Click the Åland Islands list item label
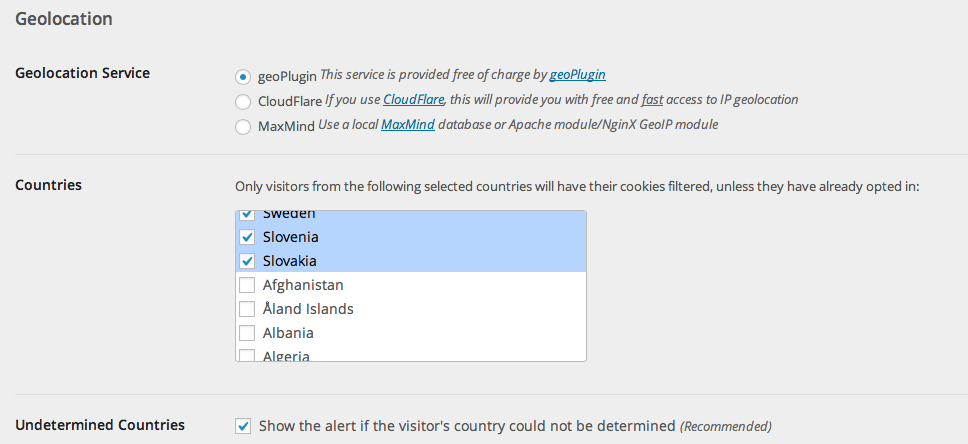 coord(308,309)
